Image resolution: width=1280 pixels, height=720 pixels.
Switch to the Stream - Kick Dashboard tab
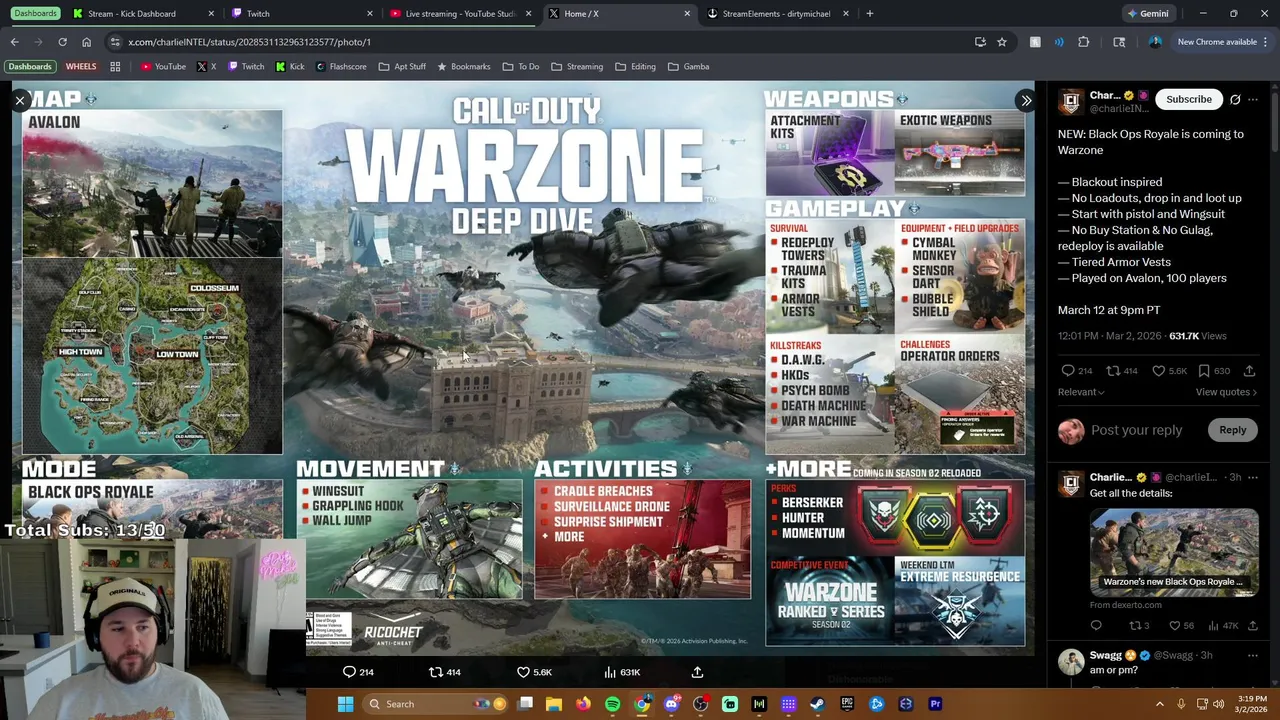(144, 14)
